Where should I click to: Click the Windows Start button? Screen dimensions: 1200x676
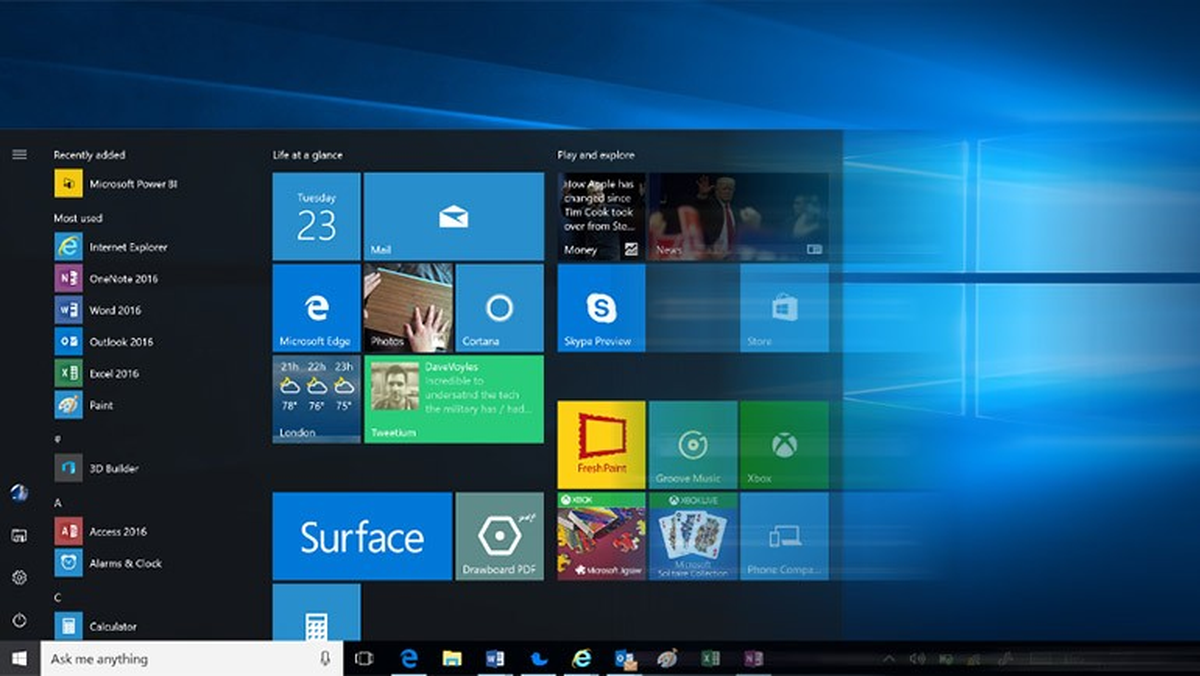pos(19,659)
